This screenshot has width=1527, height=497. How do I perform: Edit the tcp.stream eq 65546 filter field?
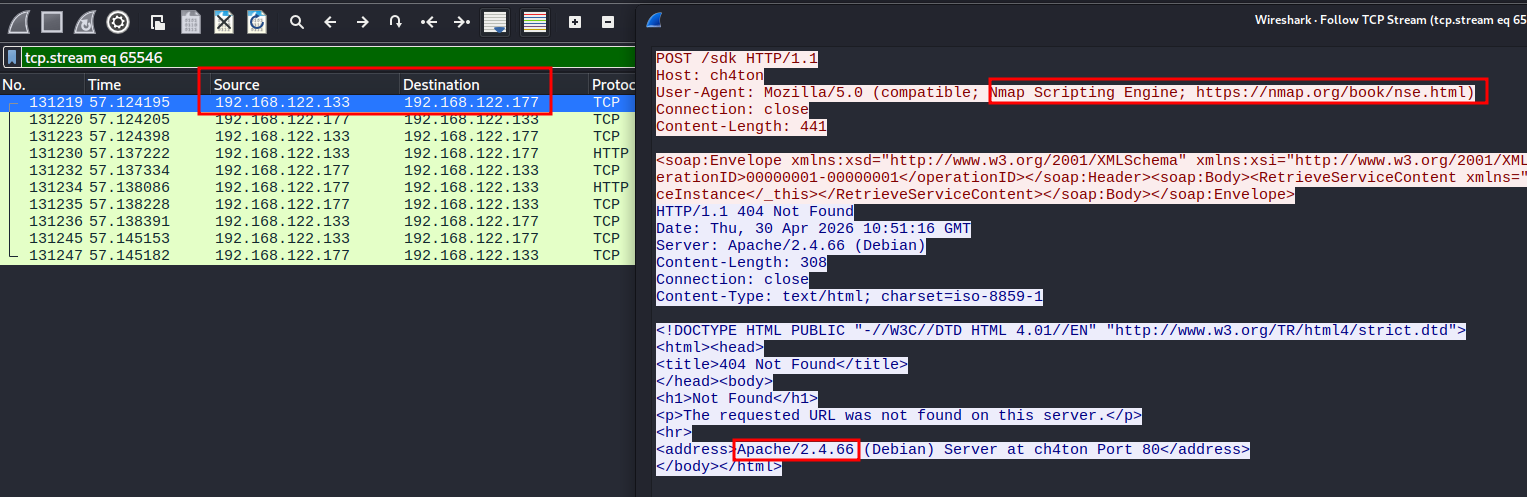pyautogui.click(x=328, y=57)
